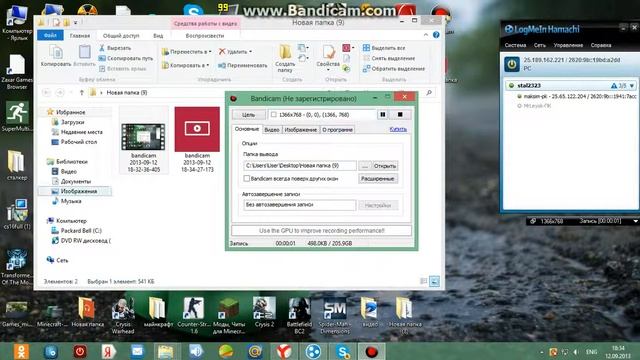Open the Yandex browser taskbar icon

click(284, 351)
